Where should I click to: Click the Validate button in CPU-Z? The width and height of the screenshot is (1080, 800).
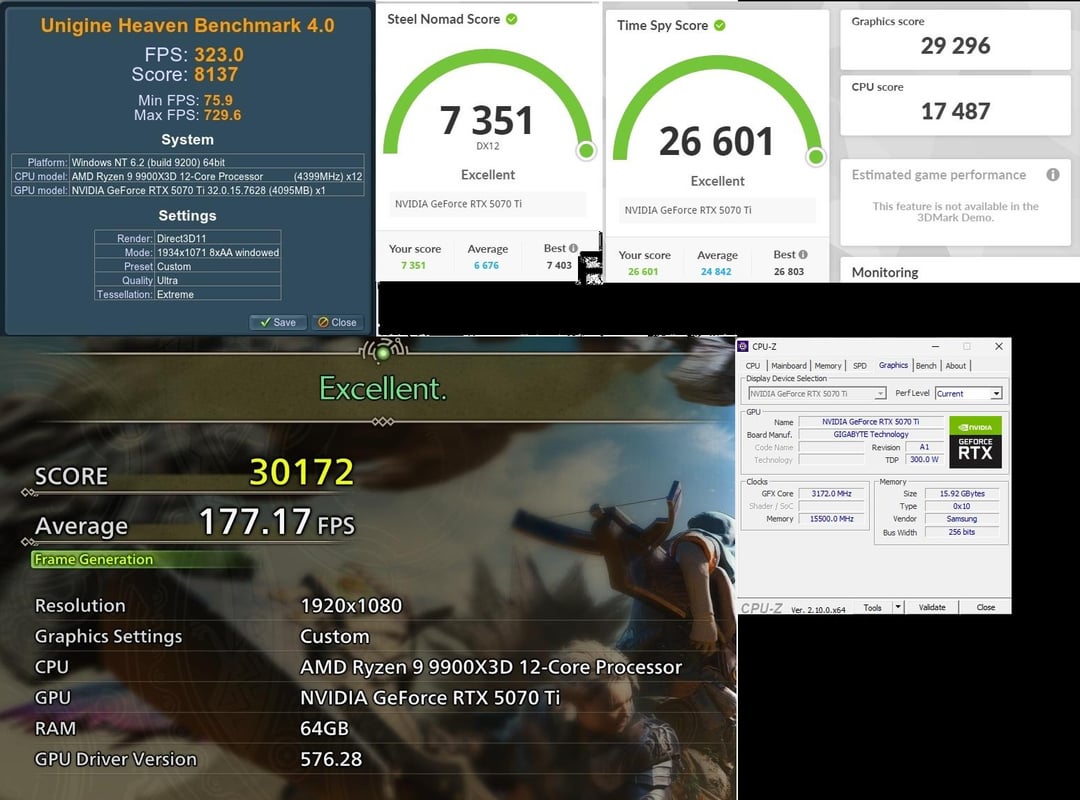932,608
